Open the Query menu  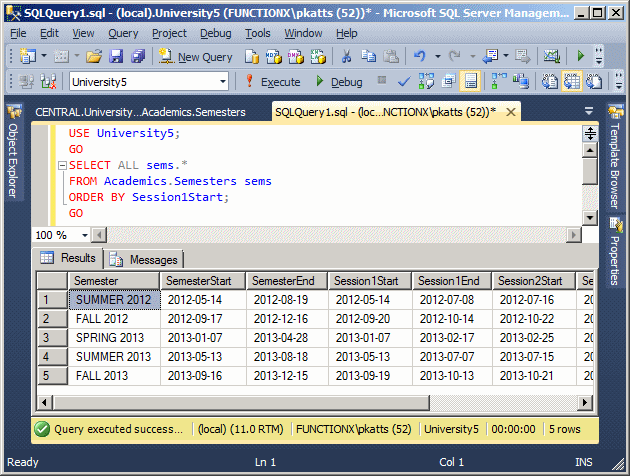(x=123, y=33)
